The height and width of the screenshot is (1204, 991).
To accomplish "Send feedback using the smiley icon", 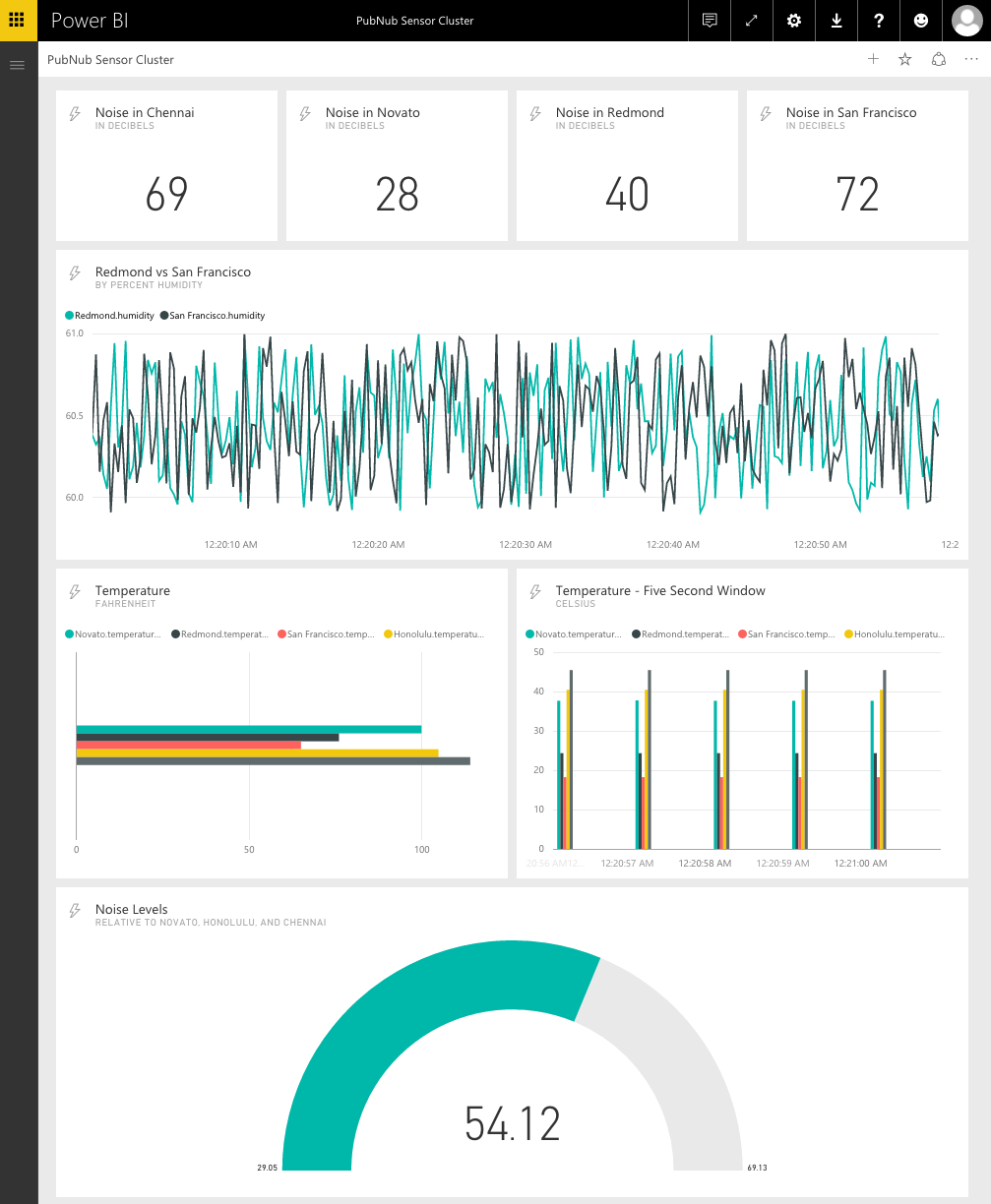I will 921,21.
